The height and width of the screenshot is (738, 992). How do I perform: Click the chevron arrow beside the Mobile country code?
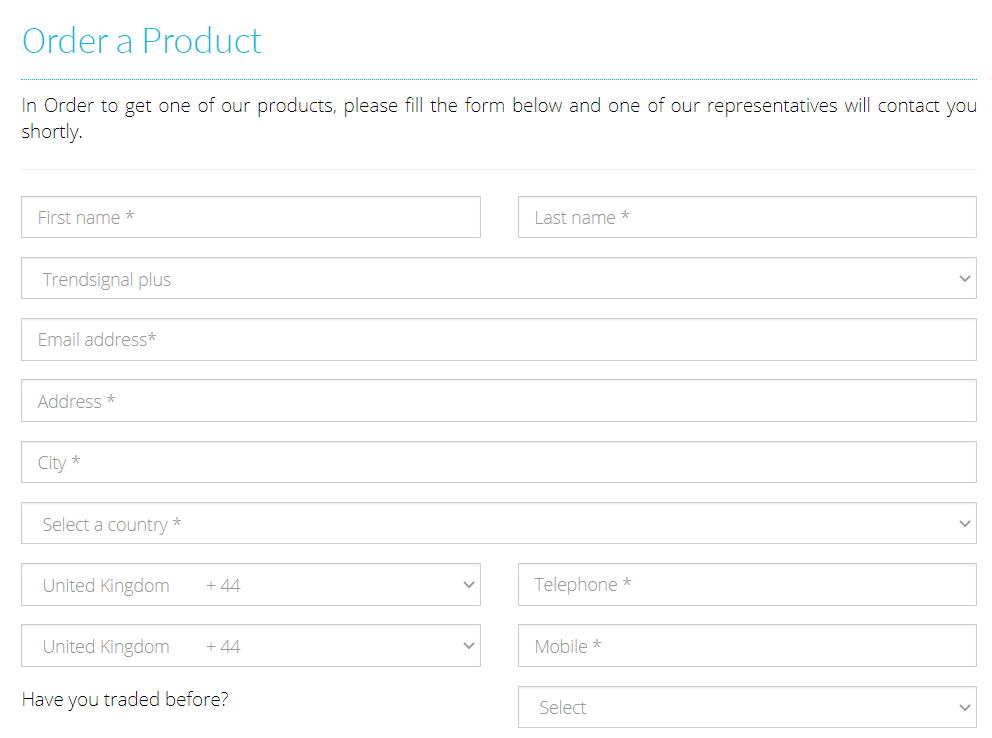pyautogui.click(x=468, y=646)
